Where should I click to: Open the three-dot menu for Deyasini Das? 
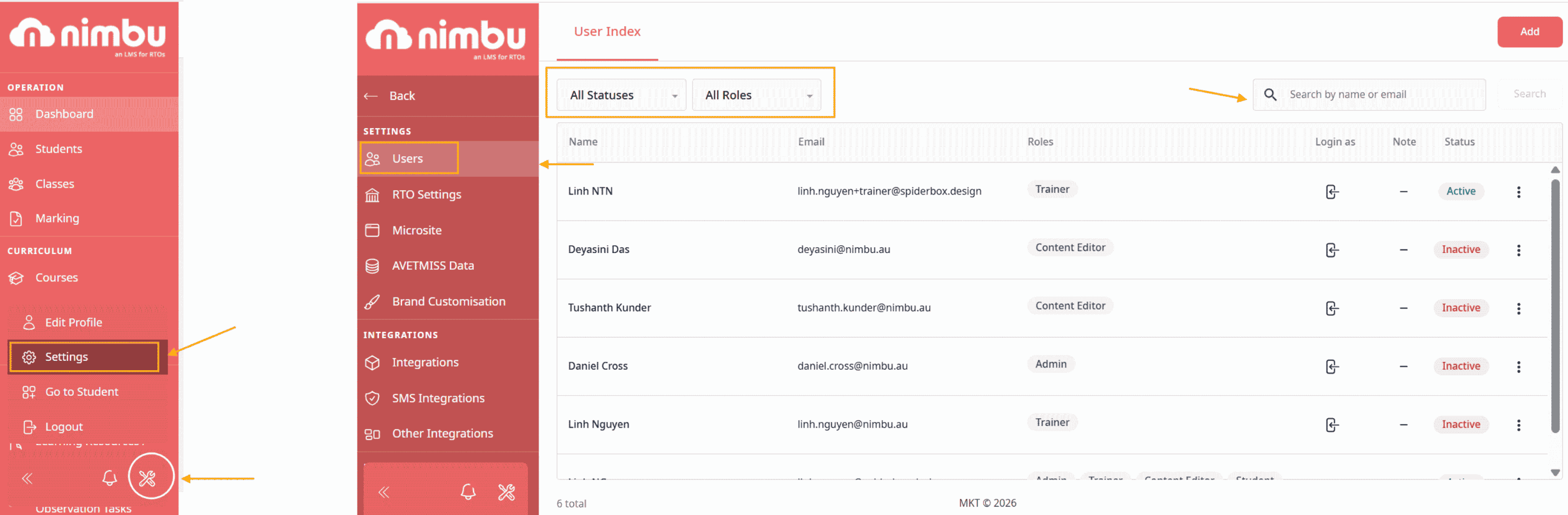(1518, 250)
